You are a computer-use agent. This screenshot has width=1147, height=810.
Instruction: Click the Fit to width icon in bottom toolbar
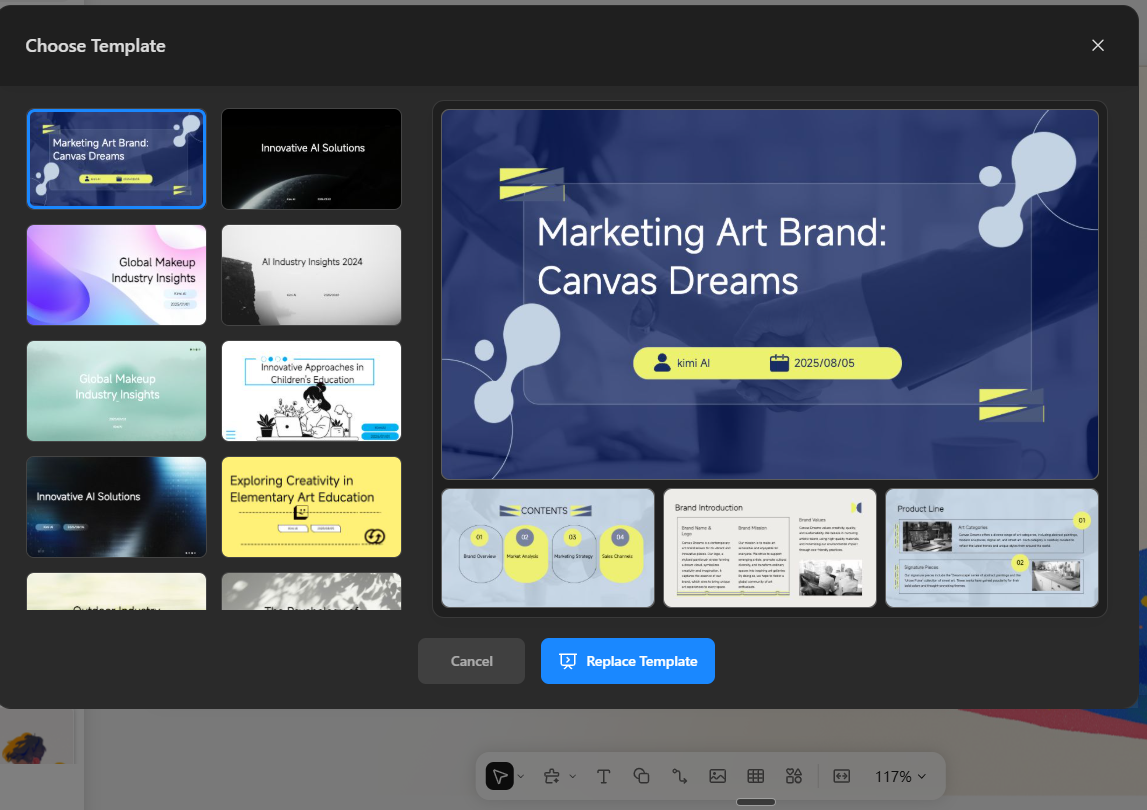point(842,776)
